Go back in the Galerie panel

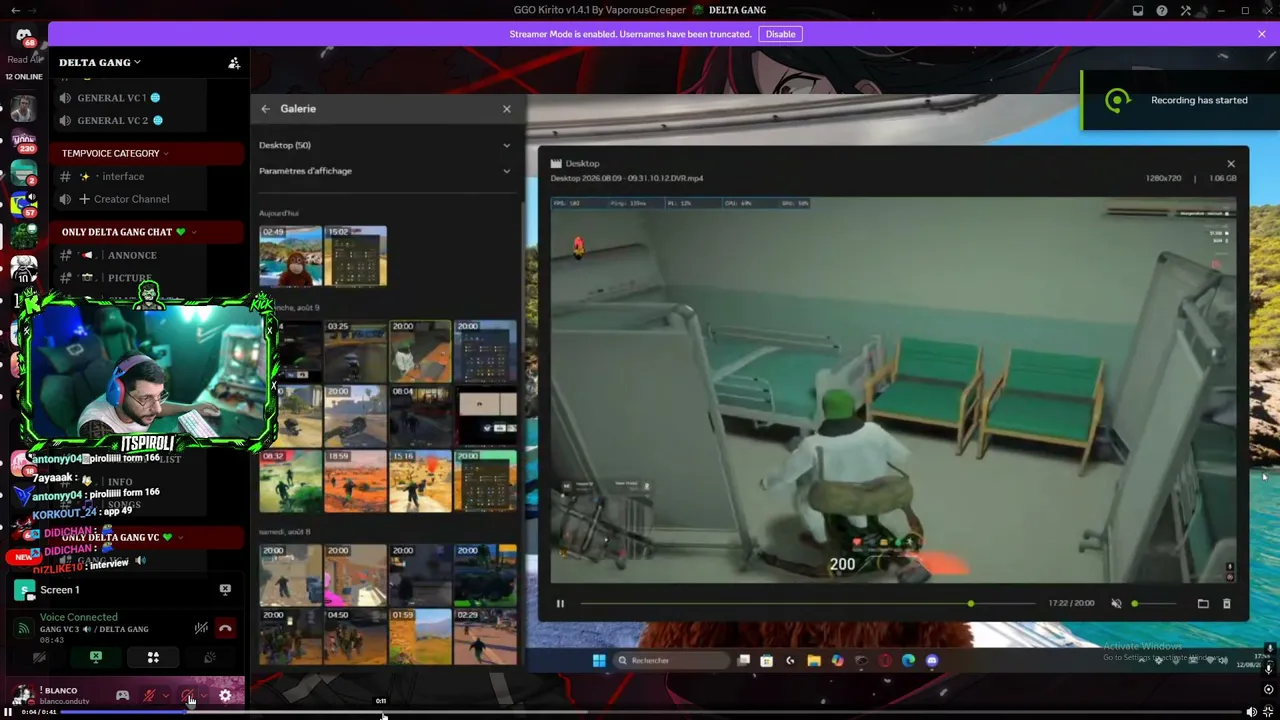tap(265, 109)
